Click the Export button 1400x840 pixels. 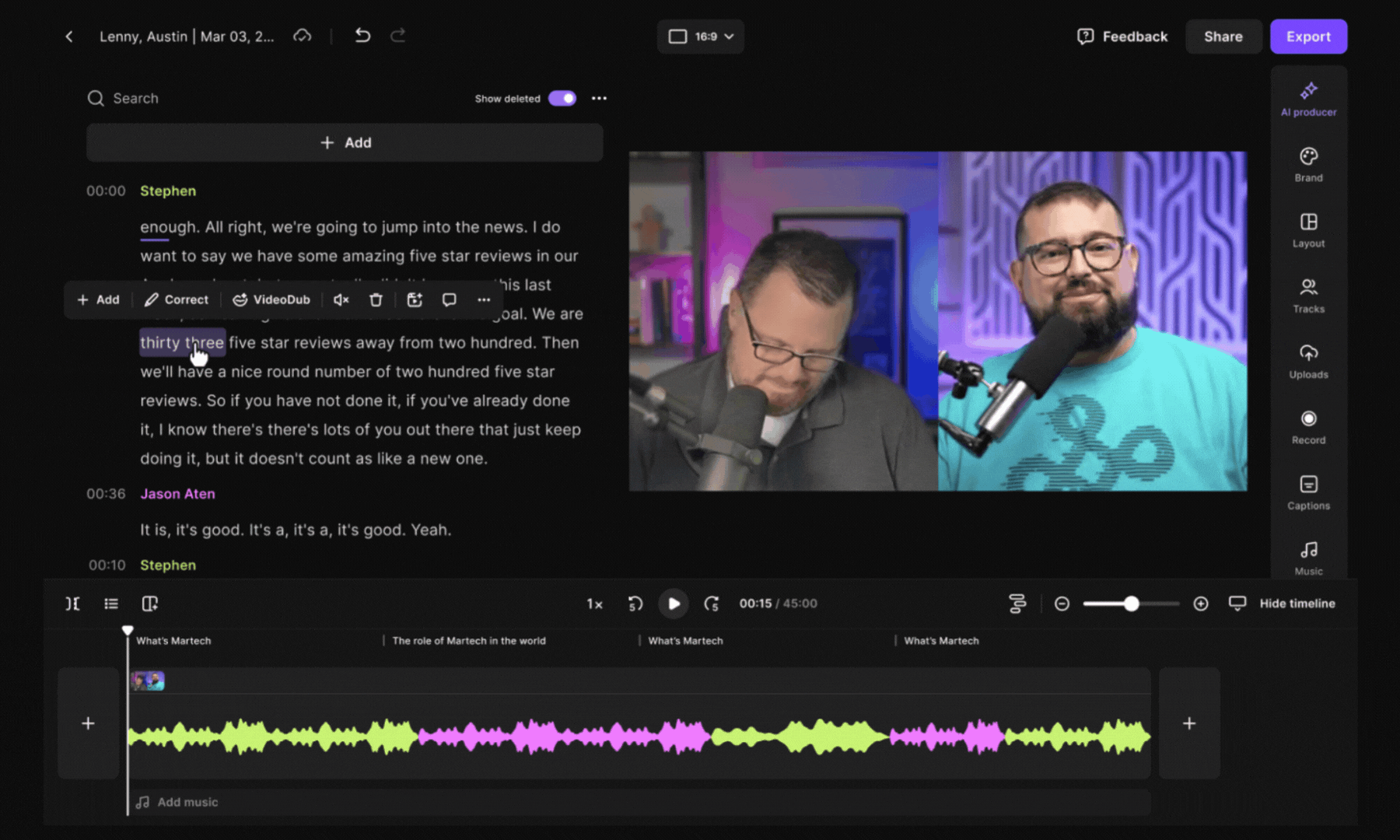[1308, 37]
